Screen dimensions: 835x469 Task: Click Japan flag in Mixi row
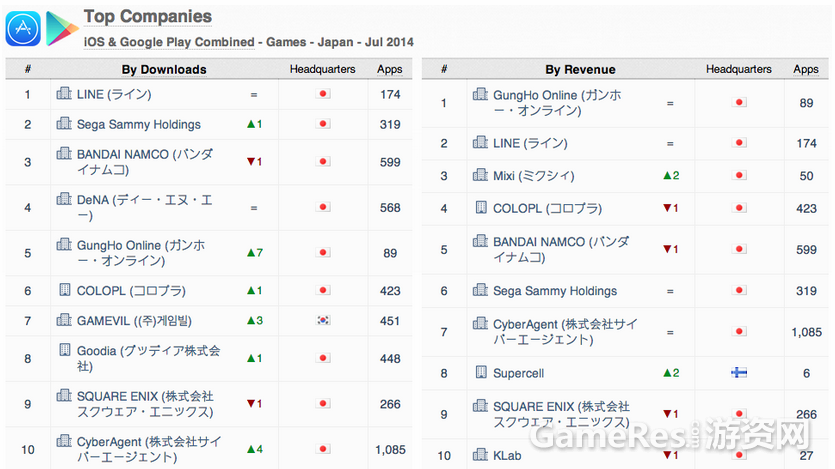coord(739,175)
